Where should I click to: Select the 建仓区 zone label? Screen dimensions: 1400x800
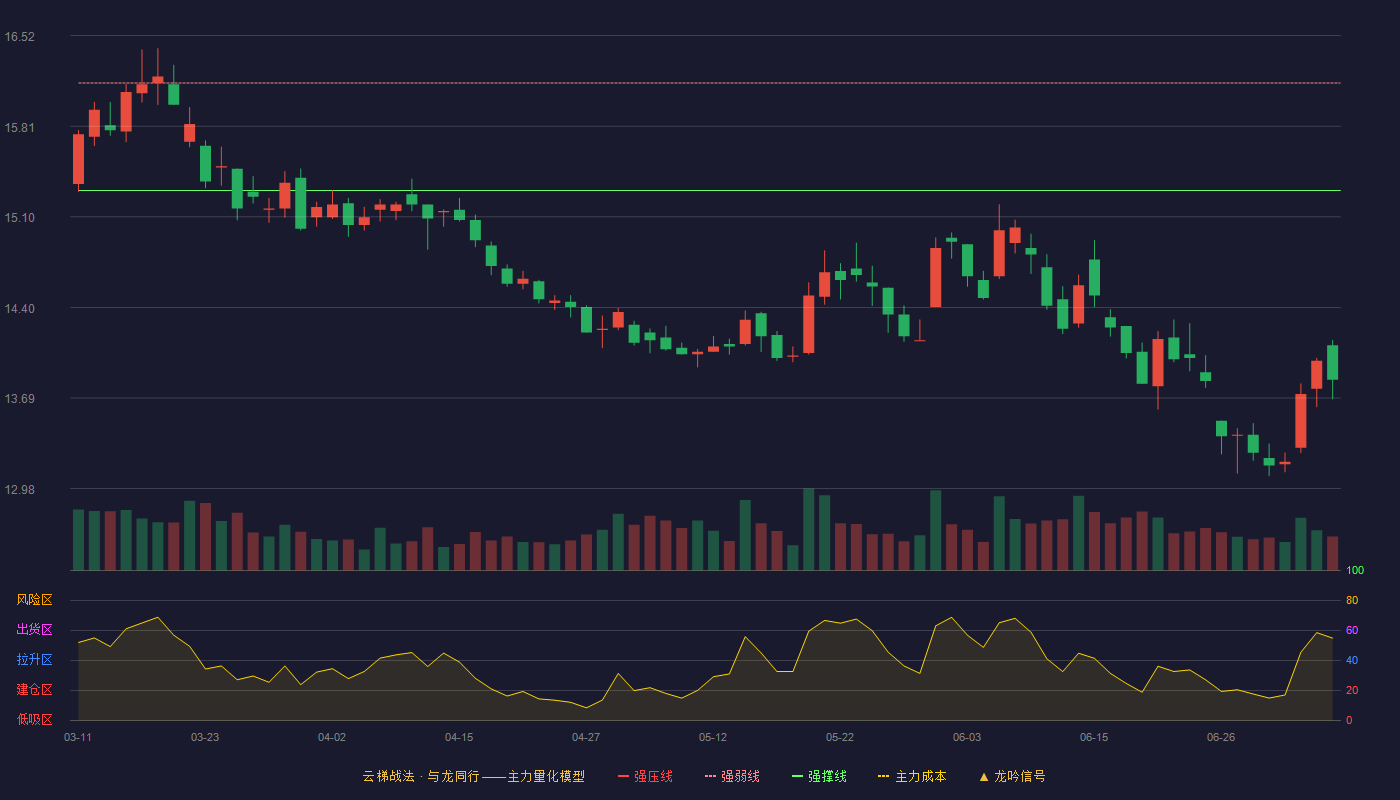click(x=34, y=690)
